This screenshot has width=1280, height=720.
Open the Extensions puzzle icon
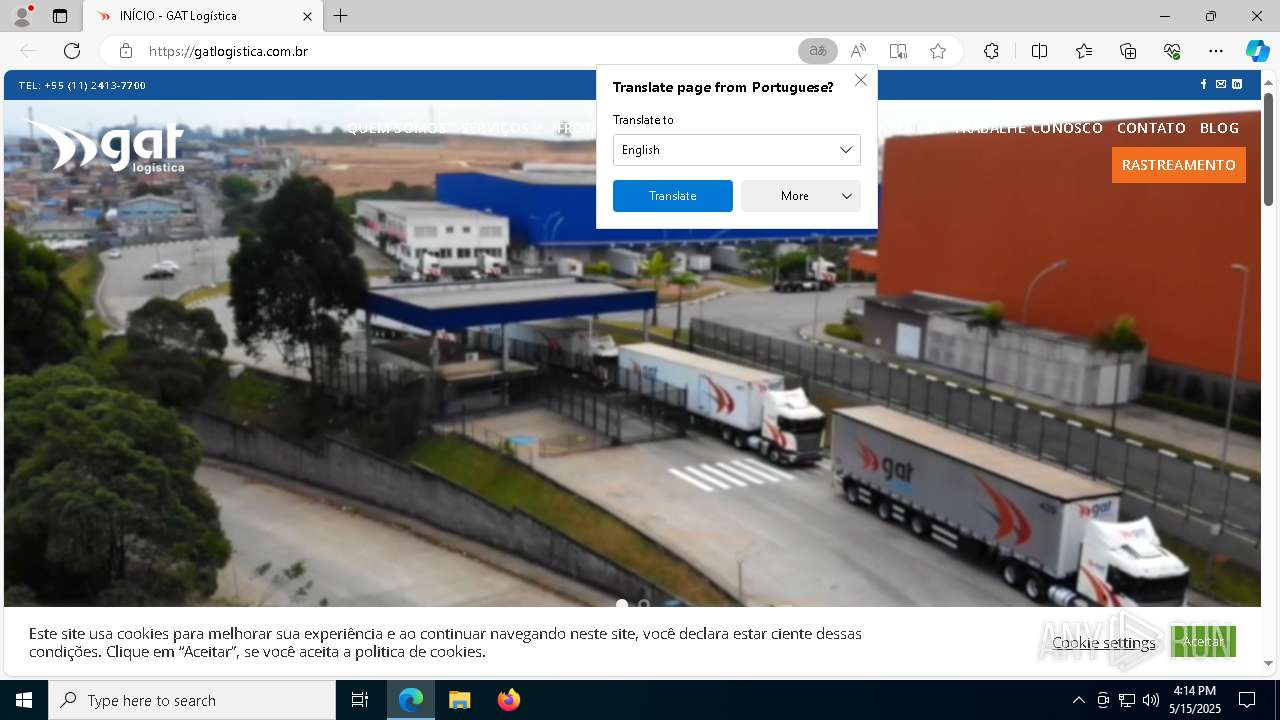coord(991,51)
